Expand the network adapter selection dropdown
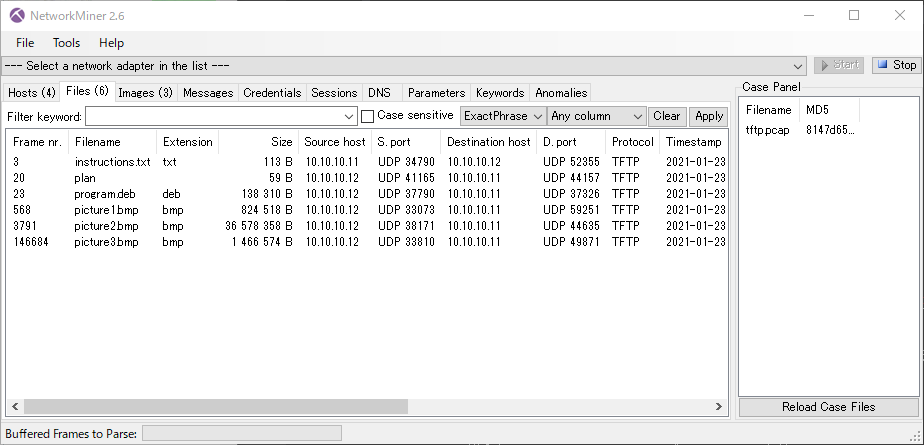The image size is (924, 445). coord(798,66)
